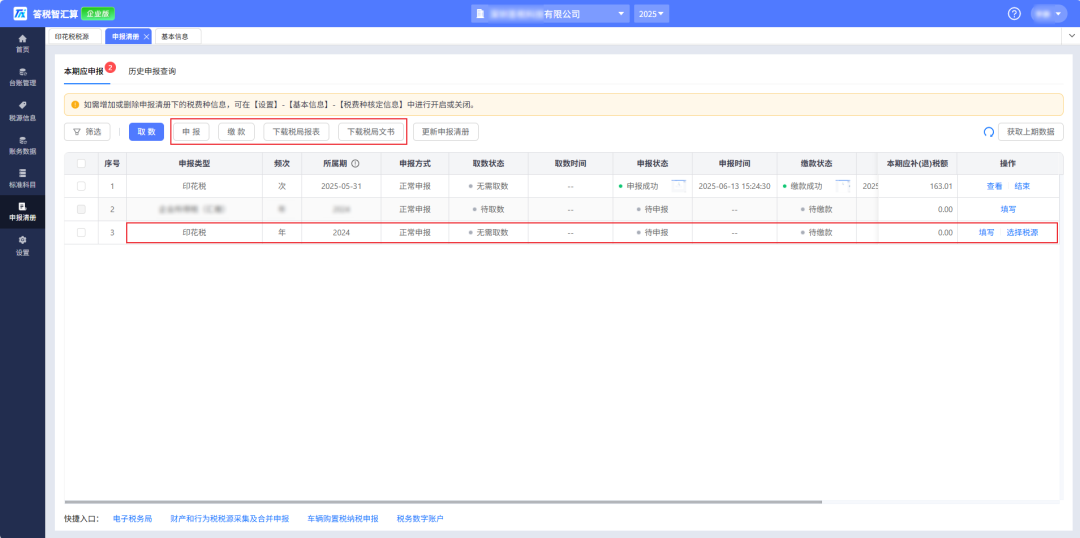Click 印花税 cell in row 3
This screenshot has width=1080, height=538.
[x=194, y=233]
